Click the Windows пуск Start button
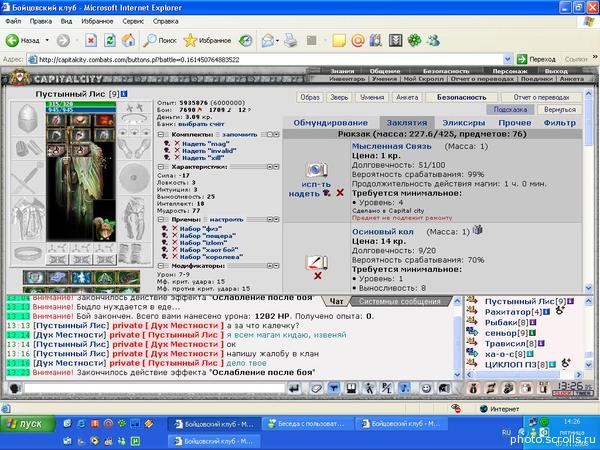This screenshot has width=600, height=450. (28, 424)
